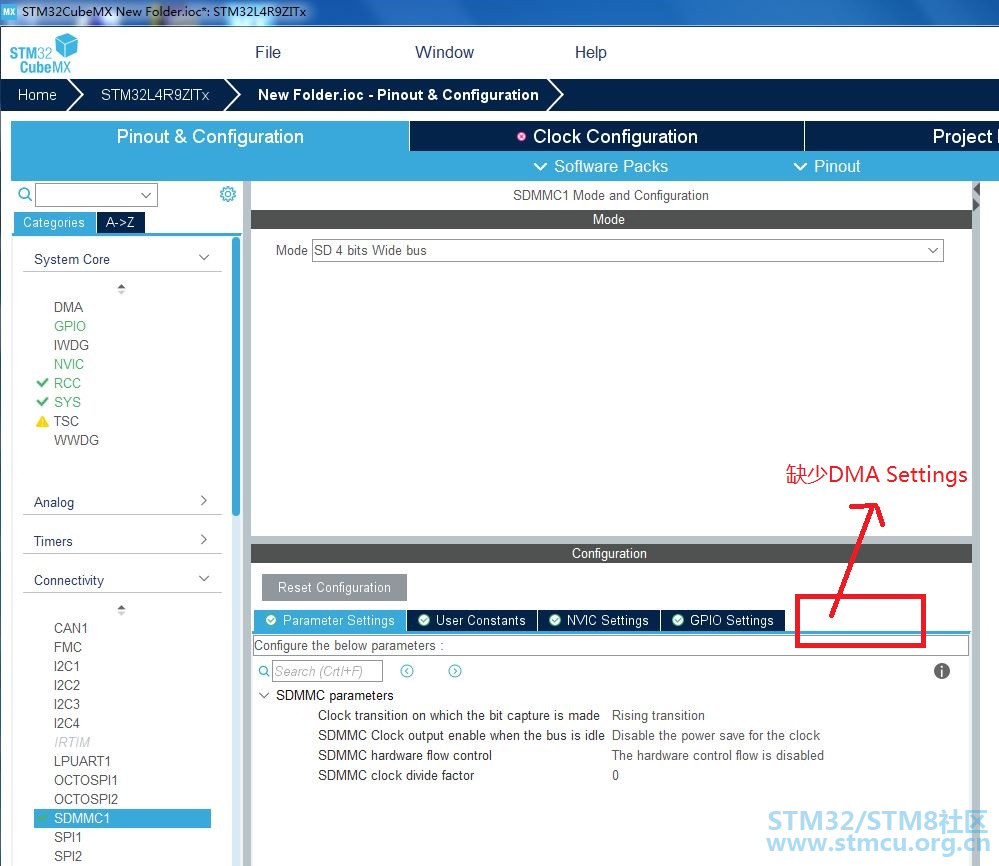Viewport: 999px width, 866px height.
Task: Switch to the Pinout & Configuration tab
Action: tap(210, 136)
